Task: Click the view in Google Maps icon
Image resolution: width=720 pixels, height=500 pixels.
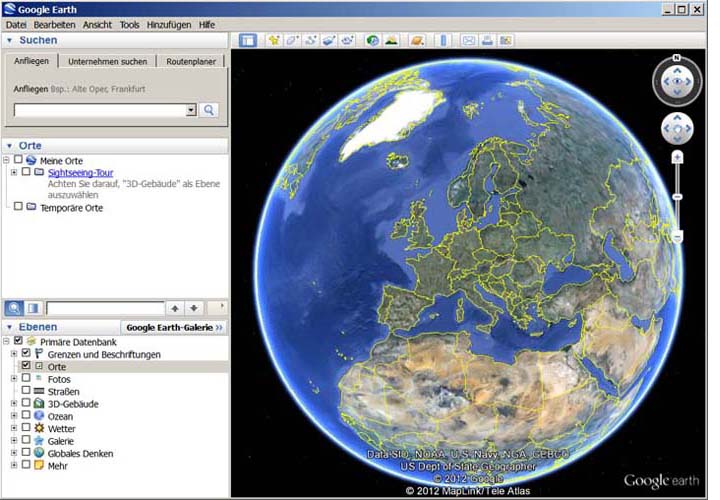Action: pos(506,40)
